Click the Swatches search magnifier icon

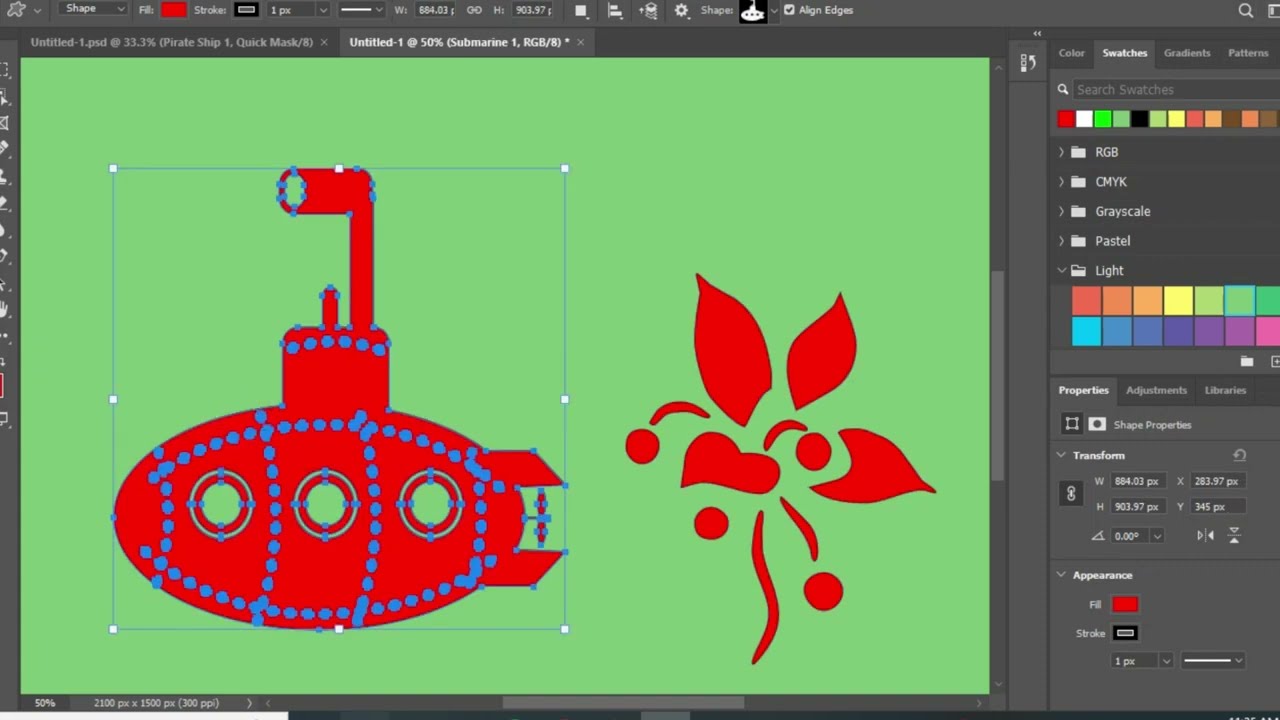[1063, 90]
